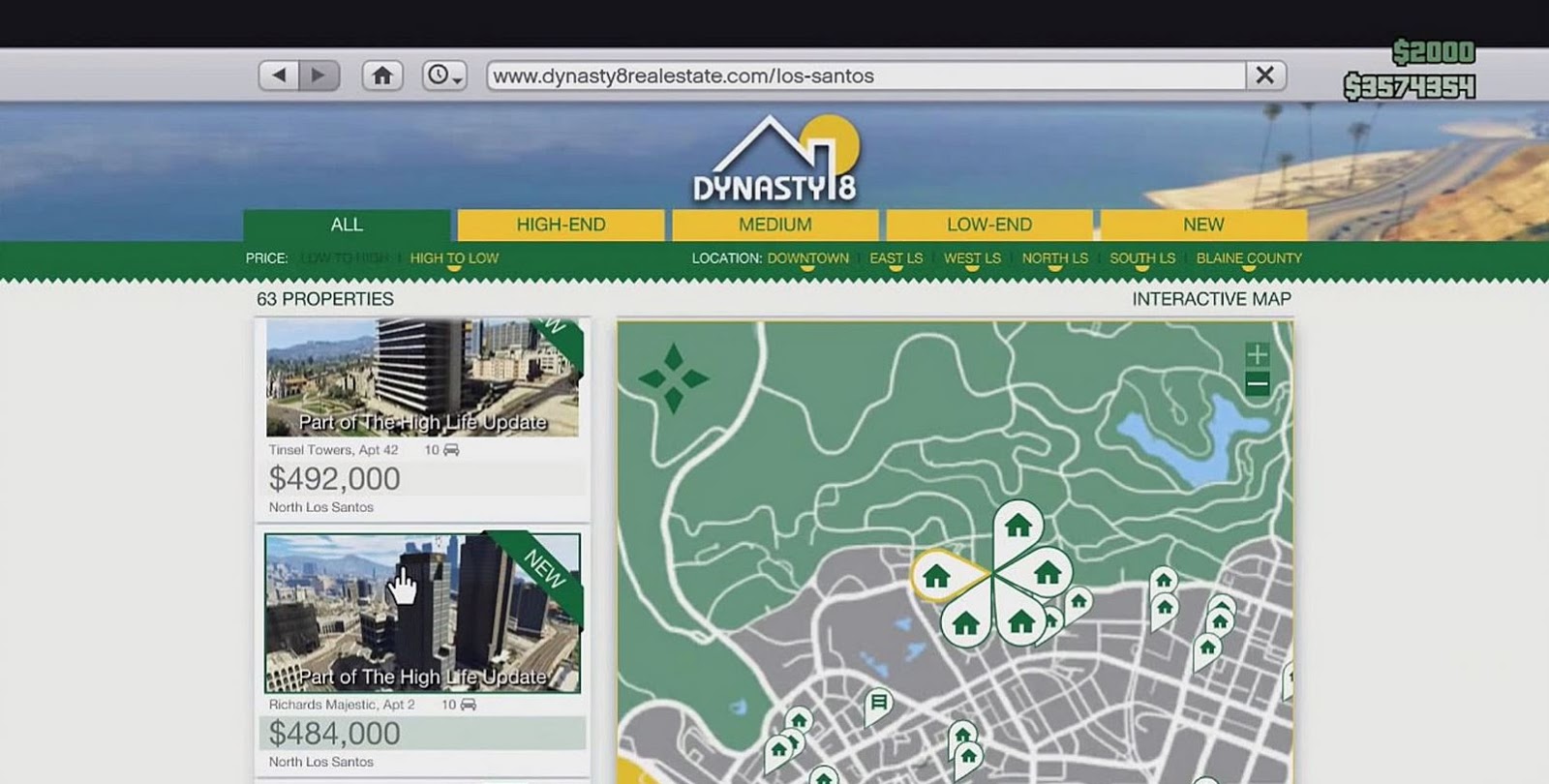Image resolution: width=1549 pixels, height=784 pixels.
Task: Open the browser history clock dropdown
Action: [444, 75]
